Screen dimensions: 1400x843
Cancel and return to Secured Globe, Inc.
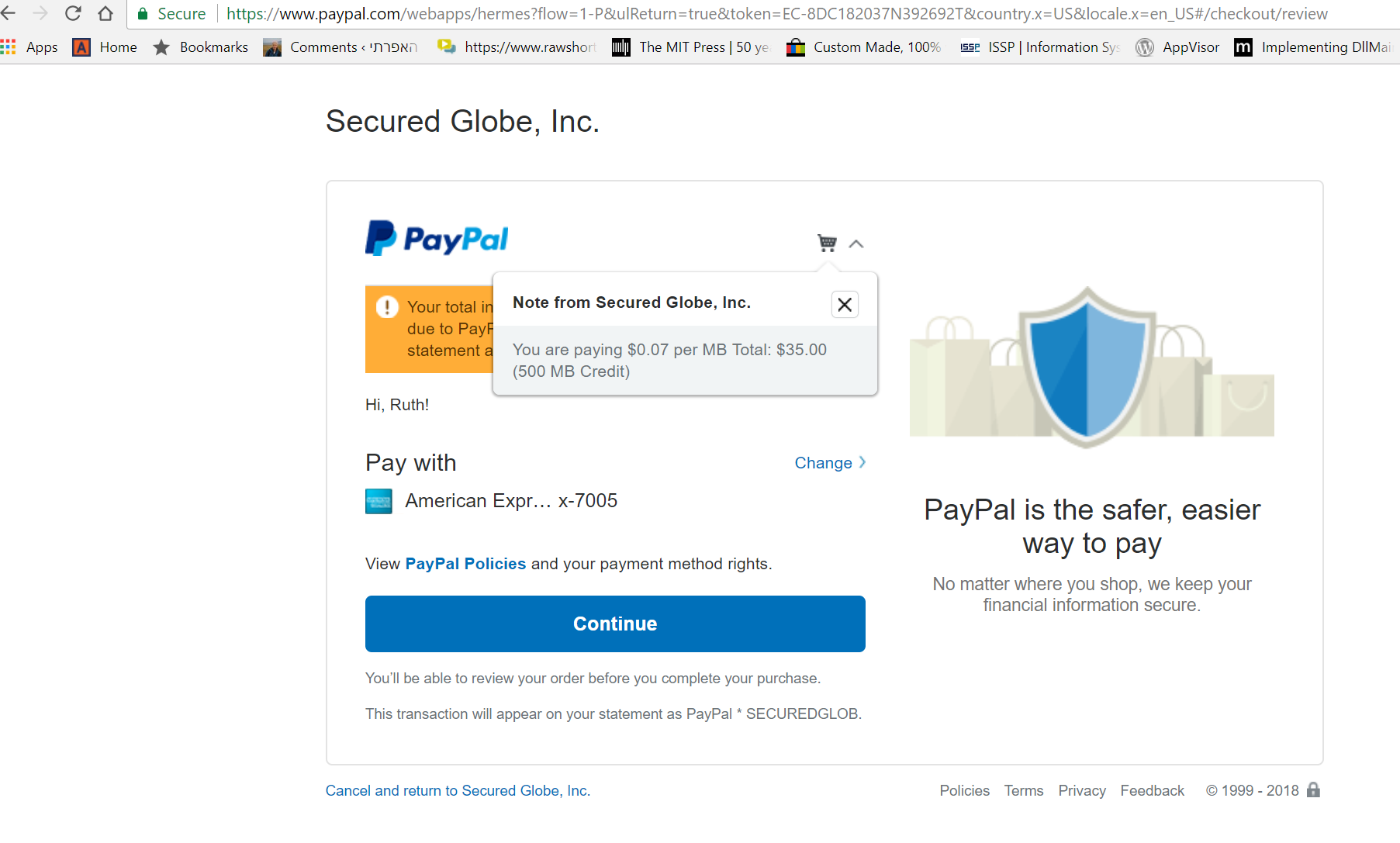coord(458,790)
